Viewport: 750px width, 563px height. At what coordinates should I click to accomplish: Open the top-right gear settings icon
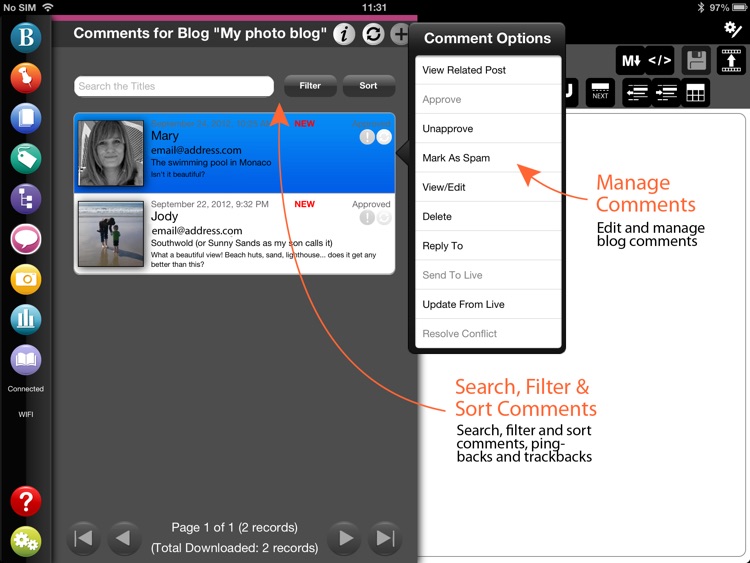[x=732, y=30]
